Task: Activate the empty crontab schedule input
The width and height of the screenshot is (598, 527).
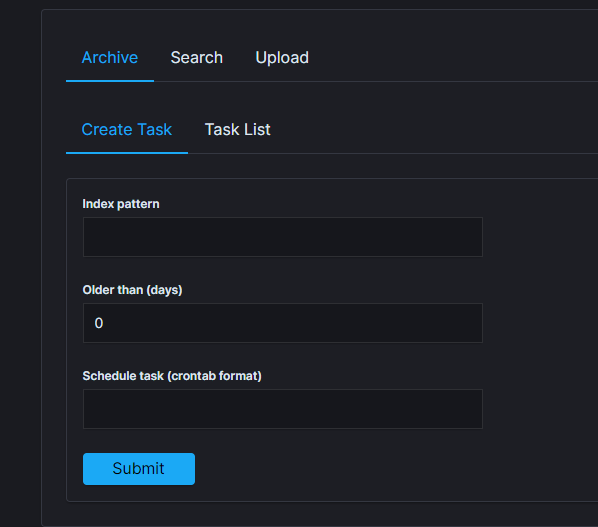Action: [283, 409]
